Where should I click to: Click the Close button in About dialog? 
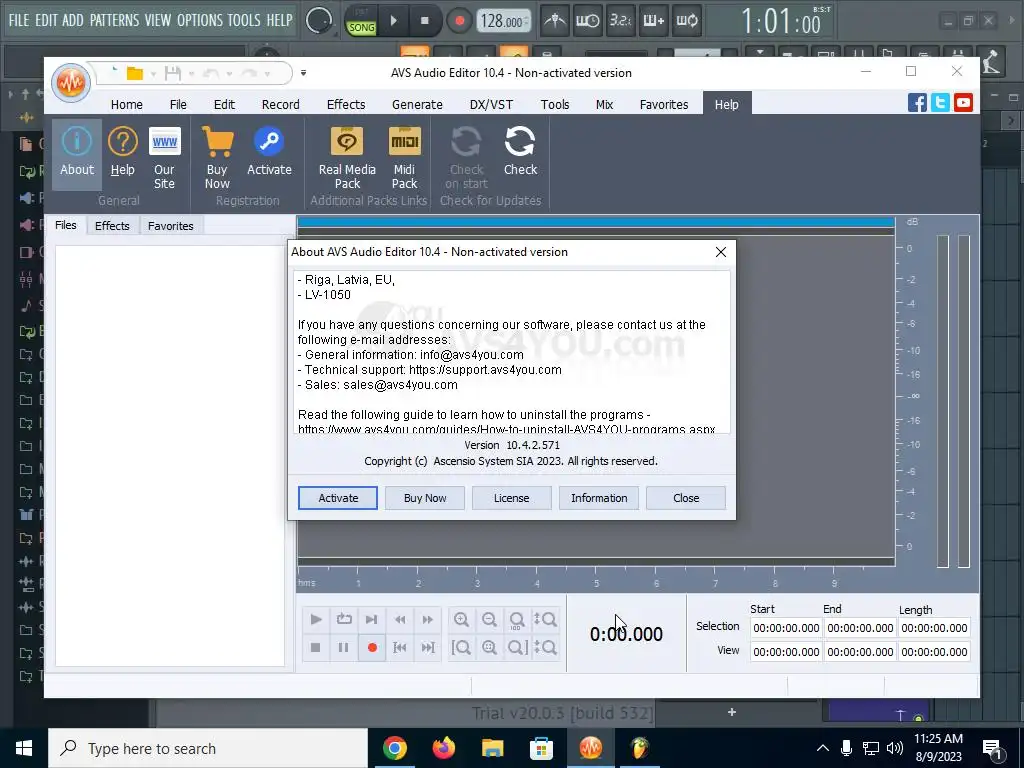click(686, 498)
